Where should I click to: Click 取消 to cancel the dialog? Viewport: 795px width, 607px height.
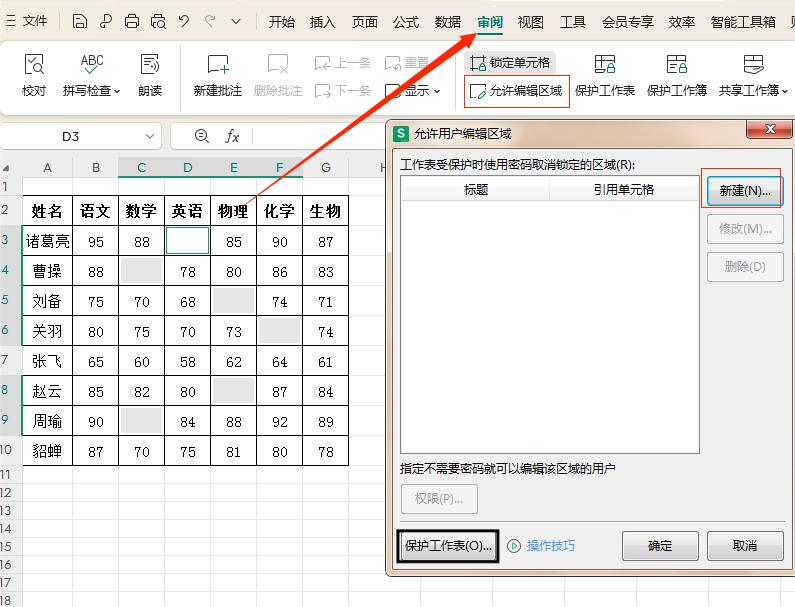pyautogui.click(x=745, y=546)
